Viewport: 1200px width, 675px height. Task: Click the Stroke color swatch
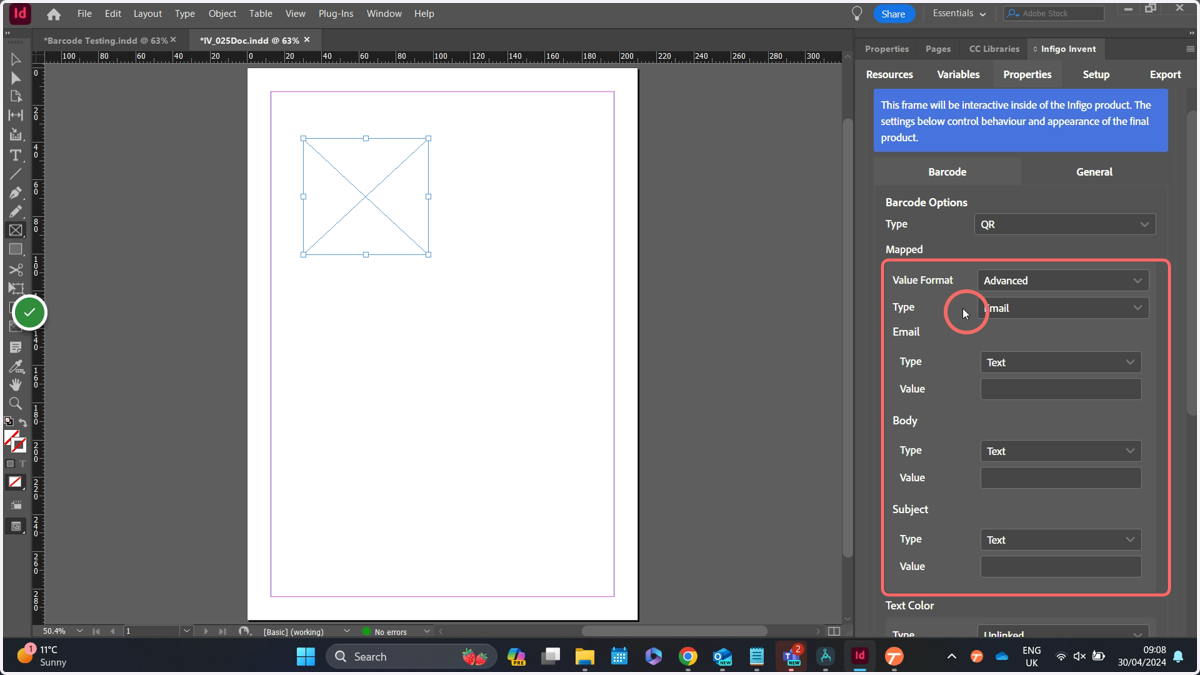click(19, 445)
